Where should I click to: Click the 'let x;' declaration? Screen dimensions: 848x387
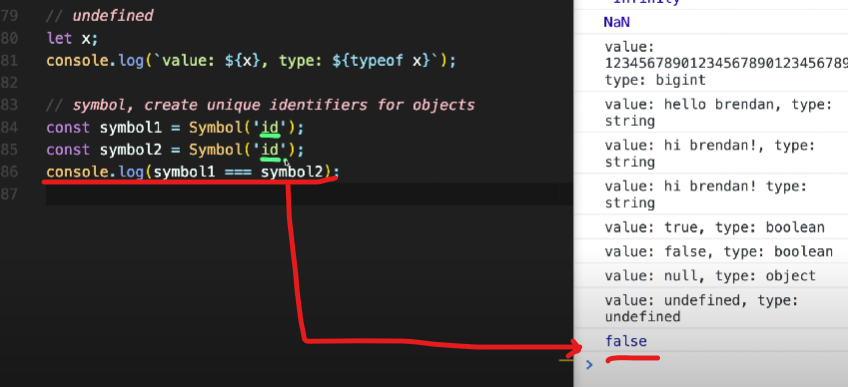pos(72,38)
